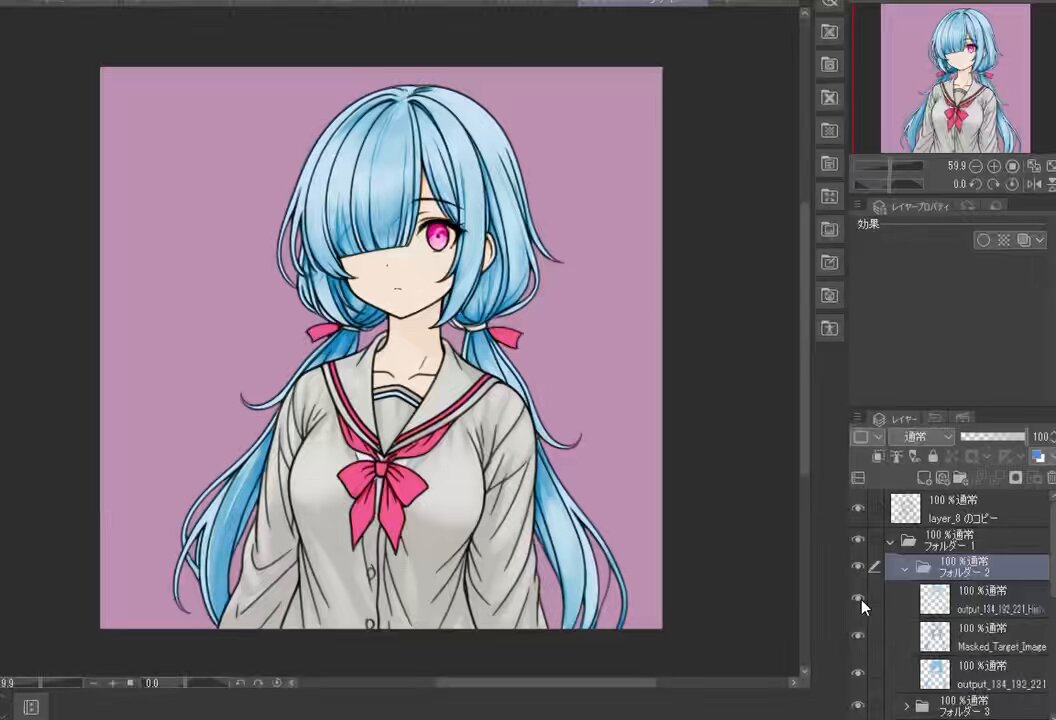Open blend mode 通常 dropdown
1056x720 pixels.
(921, 436)
